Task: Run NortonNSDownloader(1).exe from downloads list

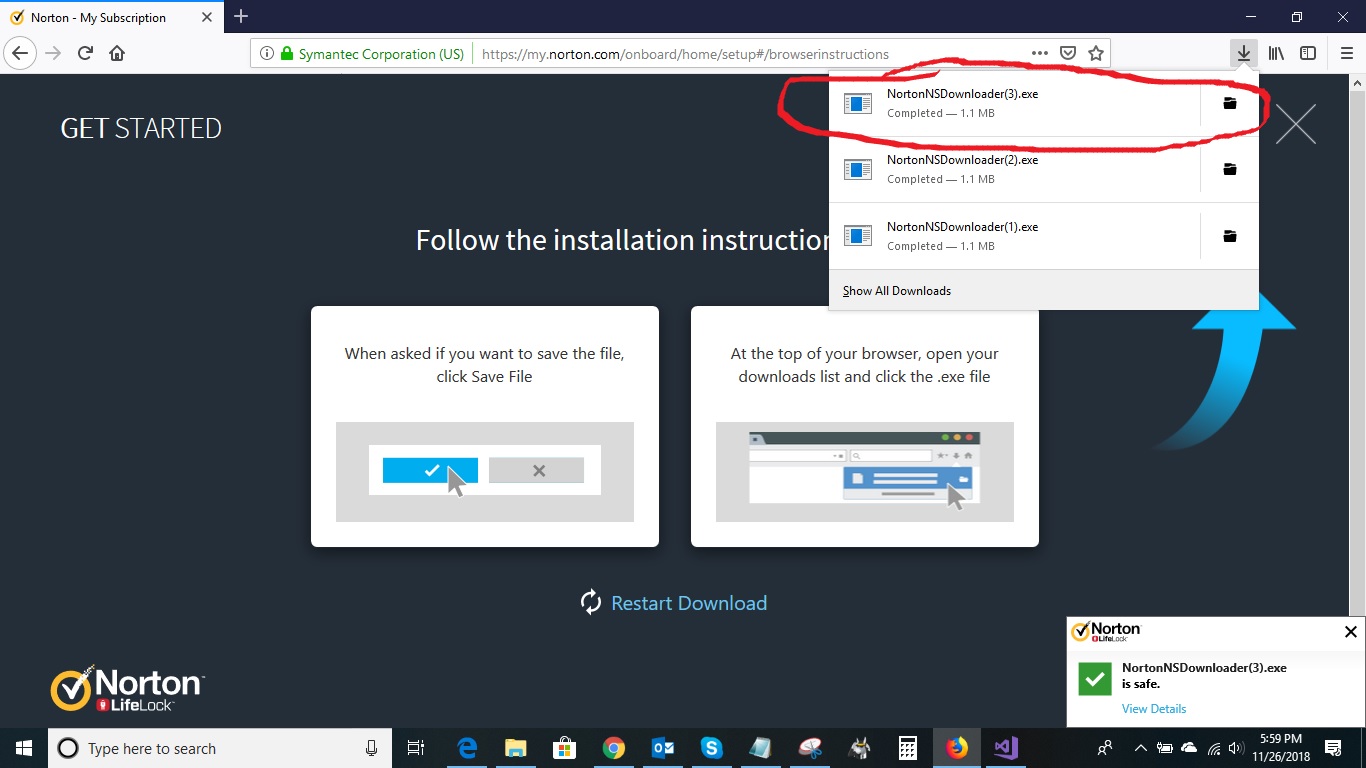Action: 1015,236
